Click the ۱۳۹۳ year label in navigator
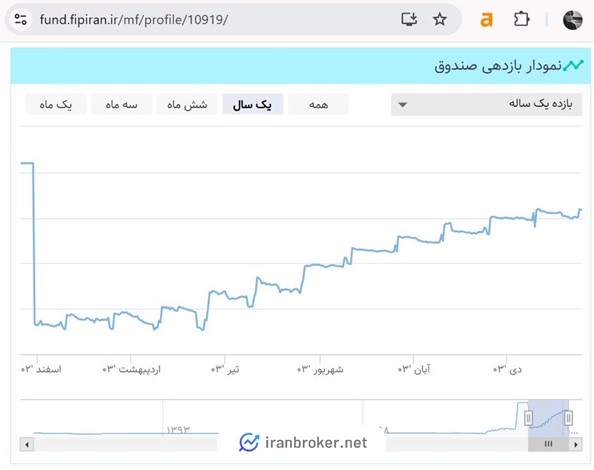This screenshot has width=594, height=470. pos(178,429)
